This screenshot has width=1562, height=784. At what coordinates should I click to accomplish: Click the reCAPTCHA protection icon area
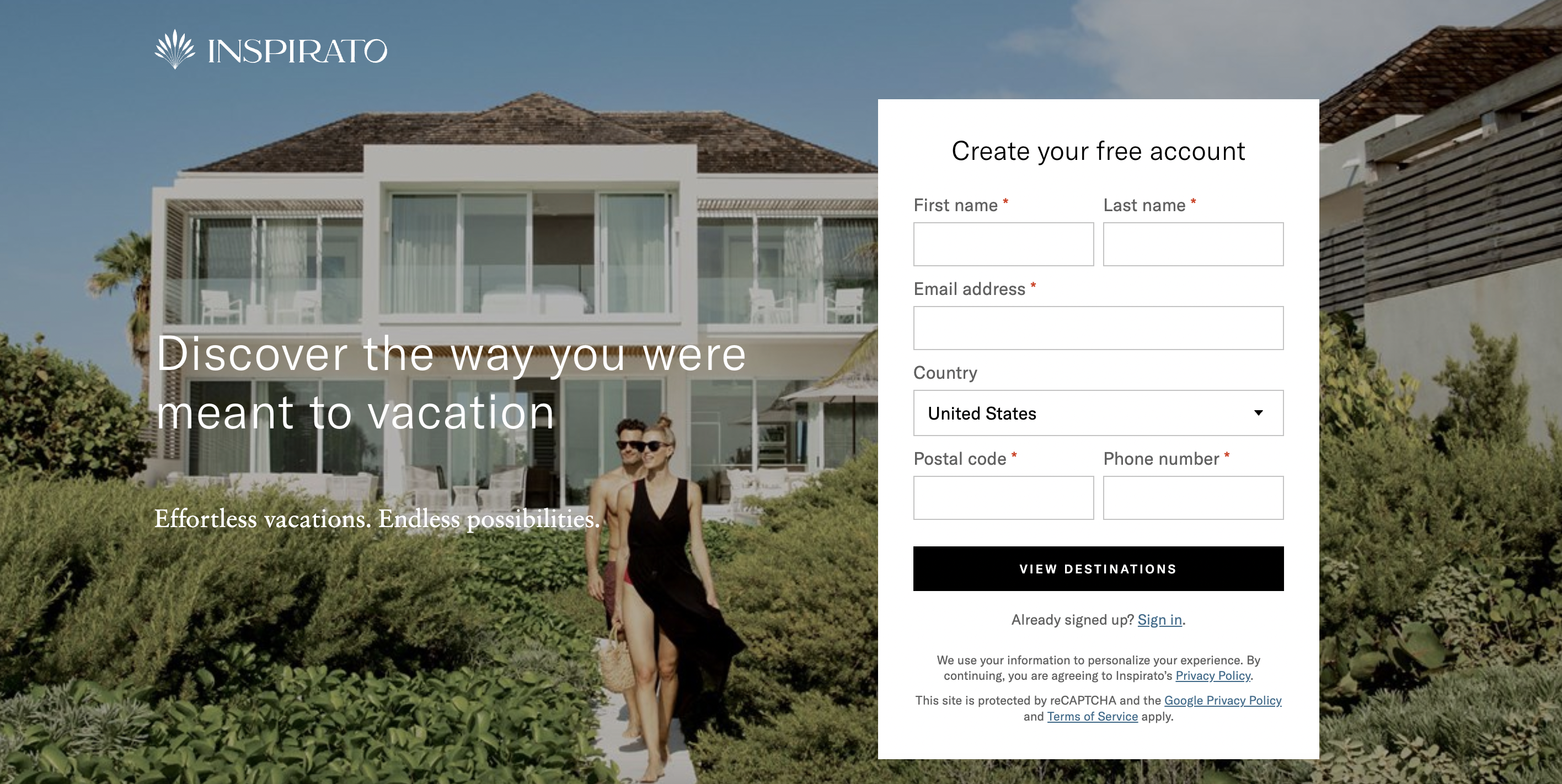point(1098,709)
